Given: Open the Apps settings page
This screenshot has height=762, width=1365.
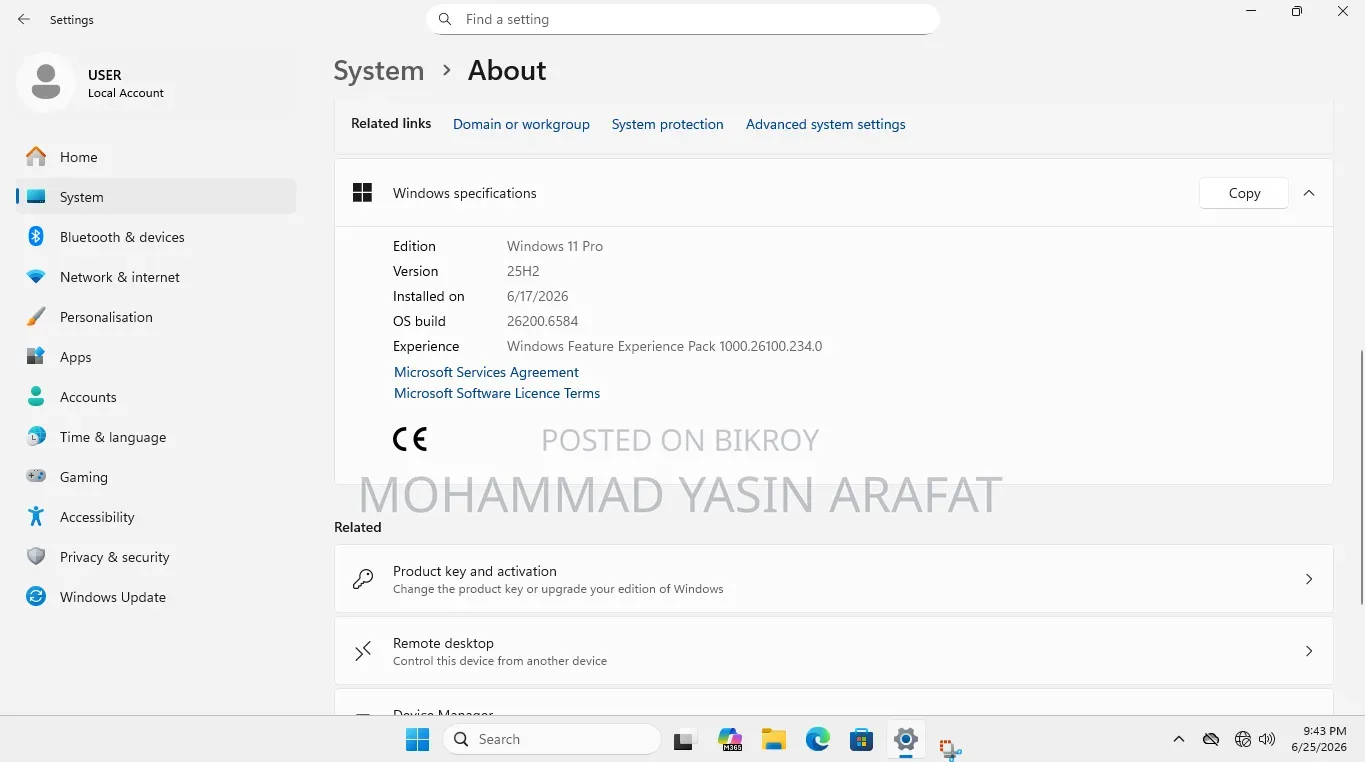Looking at the screenshot, I should pyautogui.click(x=156, y=357).
